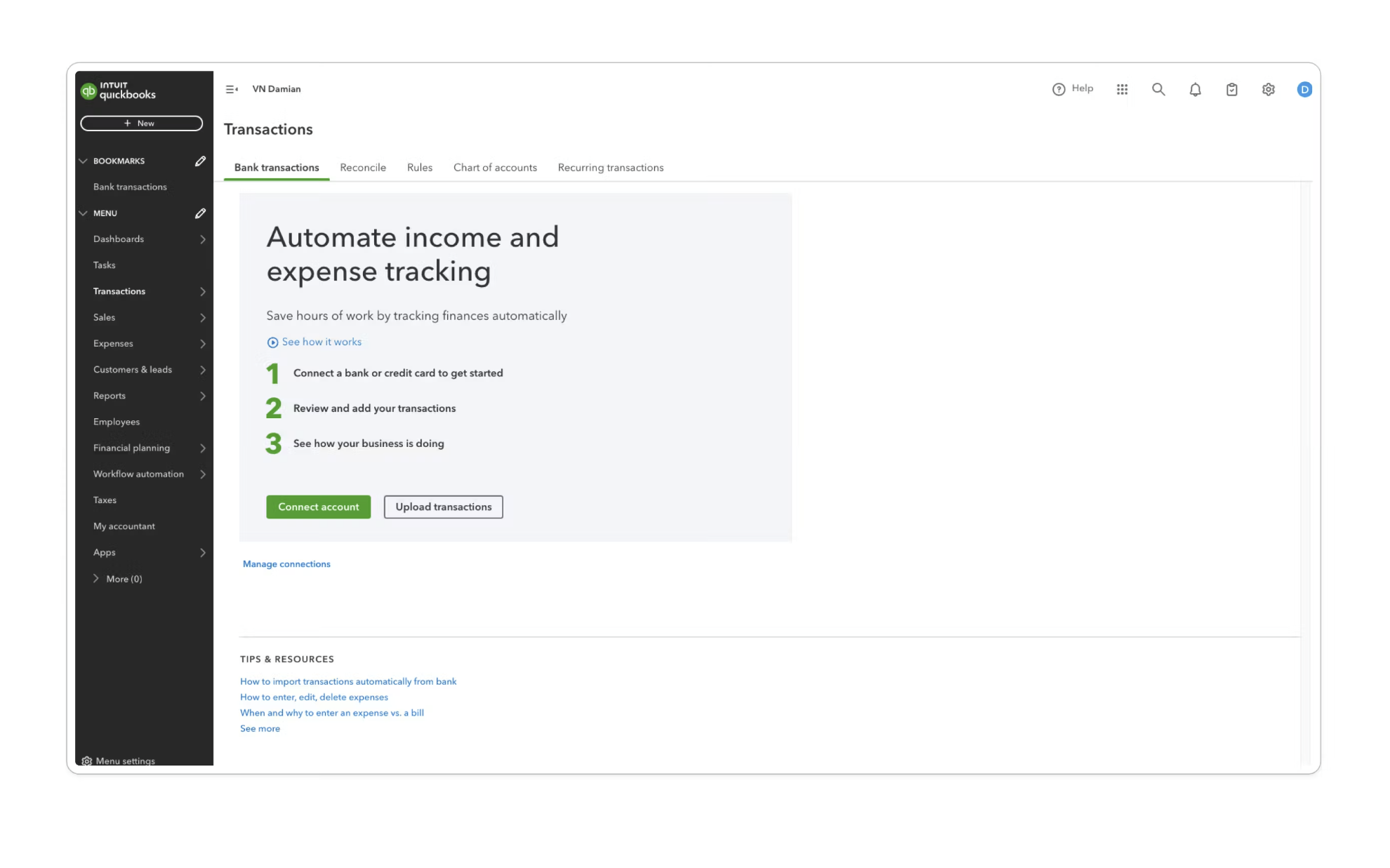Image resolution: width=1390 pixels, height=868 pixels.
Task: Open Employees in sidebar
Action: click(117, 422)
